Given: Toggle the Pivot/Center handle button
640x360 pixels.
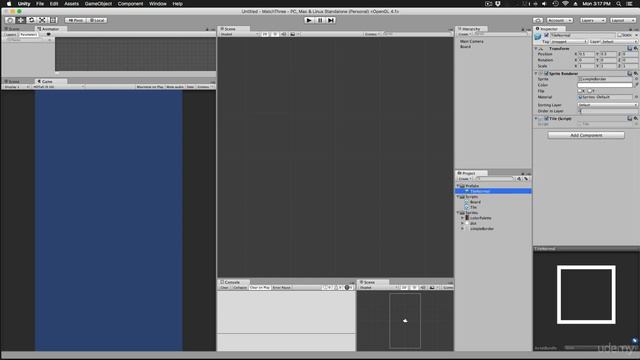Looking at the screenshot, I should click(76, 20).
